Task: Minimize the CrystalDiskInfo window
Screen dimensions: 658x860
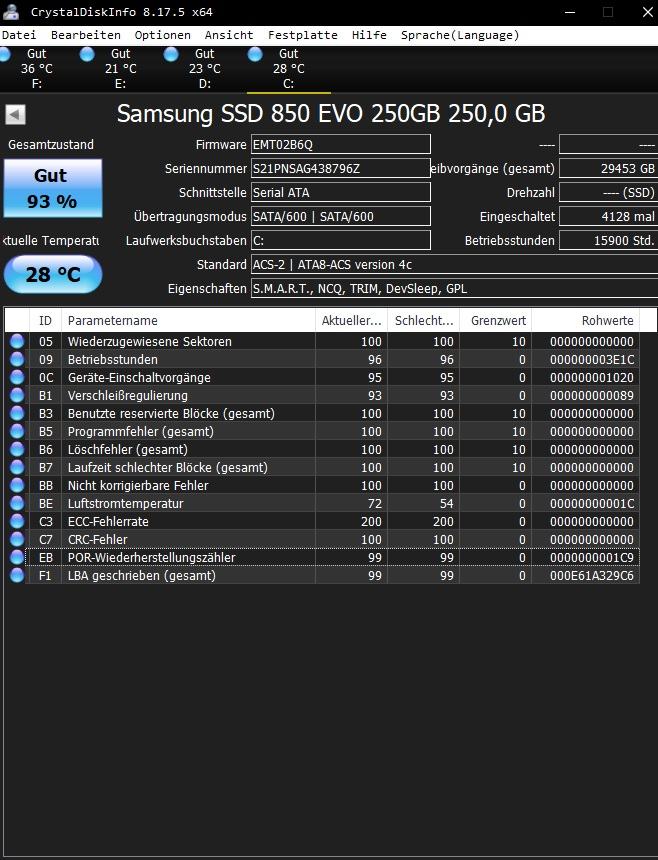Action: tap(570, 12)
